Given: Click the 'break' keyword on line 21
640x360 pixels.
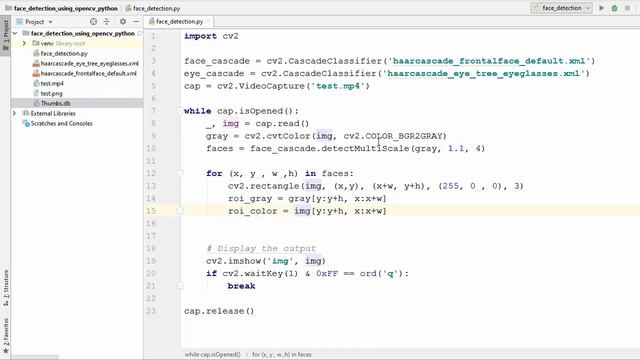Looking at the screenshot, I should click(x=241, y=286).
